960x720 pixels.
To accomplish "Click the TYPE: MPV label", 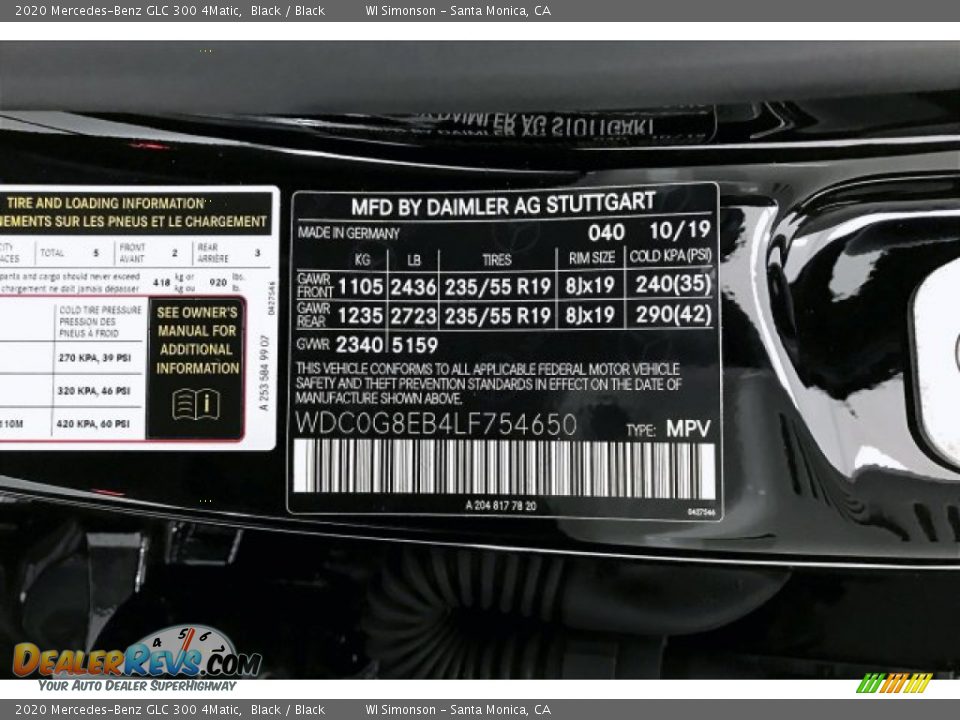I will click(668, 429).
